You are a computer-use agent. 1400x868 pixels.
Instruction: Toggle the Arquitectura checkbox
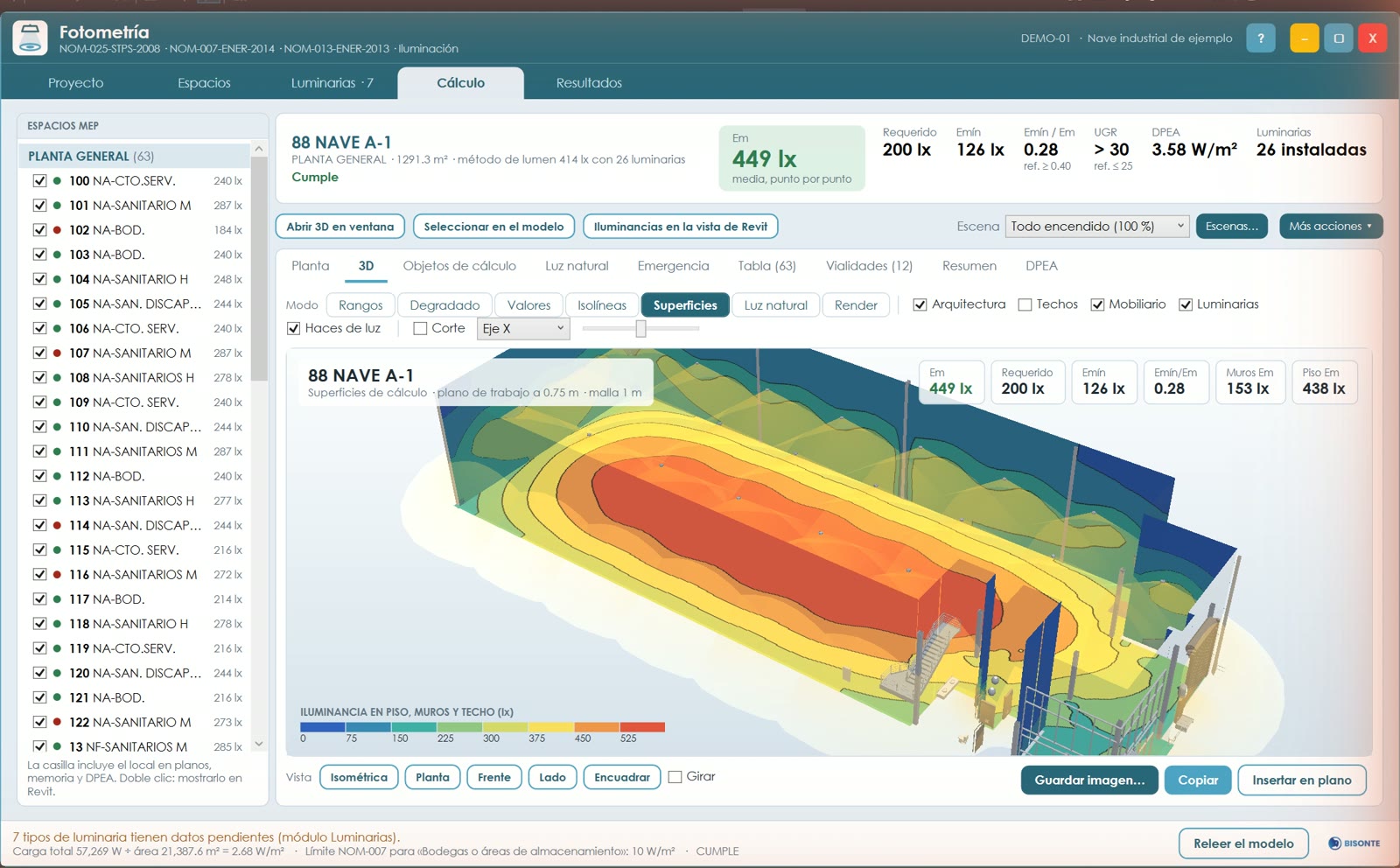click(920, 304)
